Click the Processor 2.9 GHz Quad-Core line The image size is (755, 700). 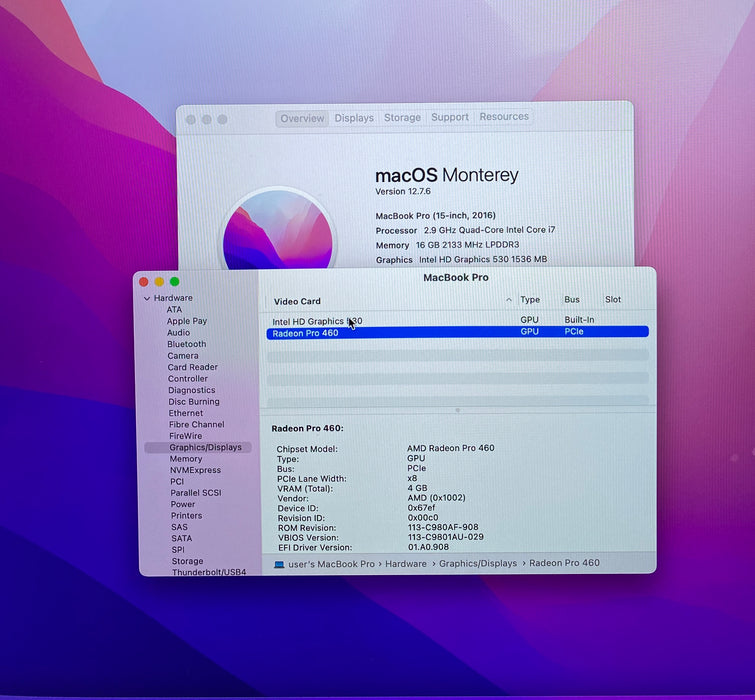465,230
